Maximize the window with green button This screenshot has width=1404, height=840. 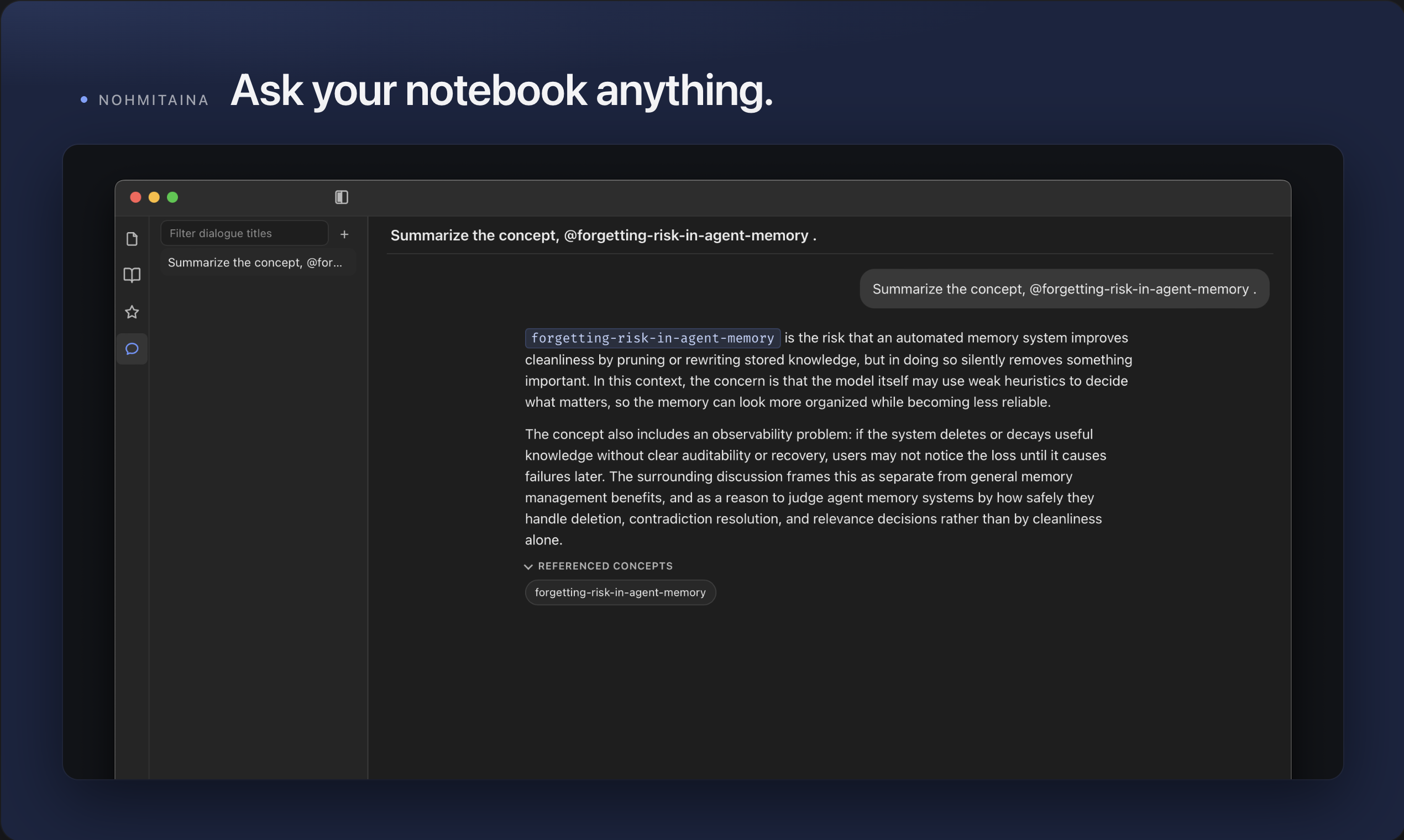(x=172, y=197)
